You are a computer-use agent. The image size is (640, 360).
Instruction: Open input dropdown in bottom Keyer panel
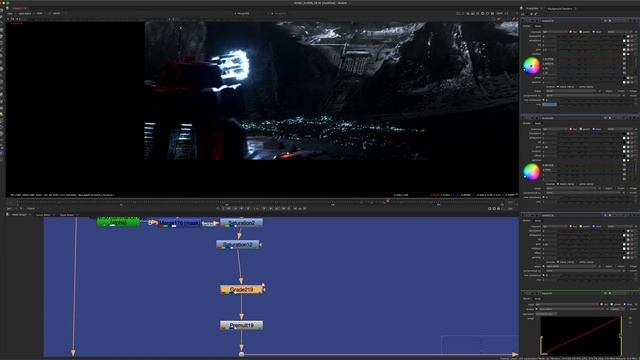[x=567, y=304]
